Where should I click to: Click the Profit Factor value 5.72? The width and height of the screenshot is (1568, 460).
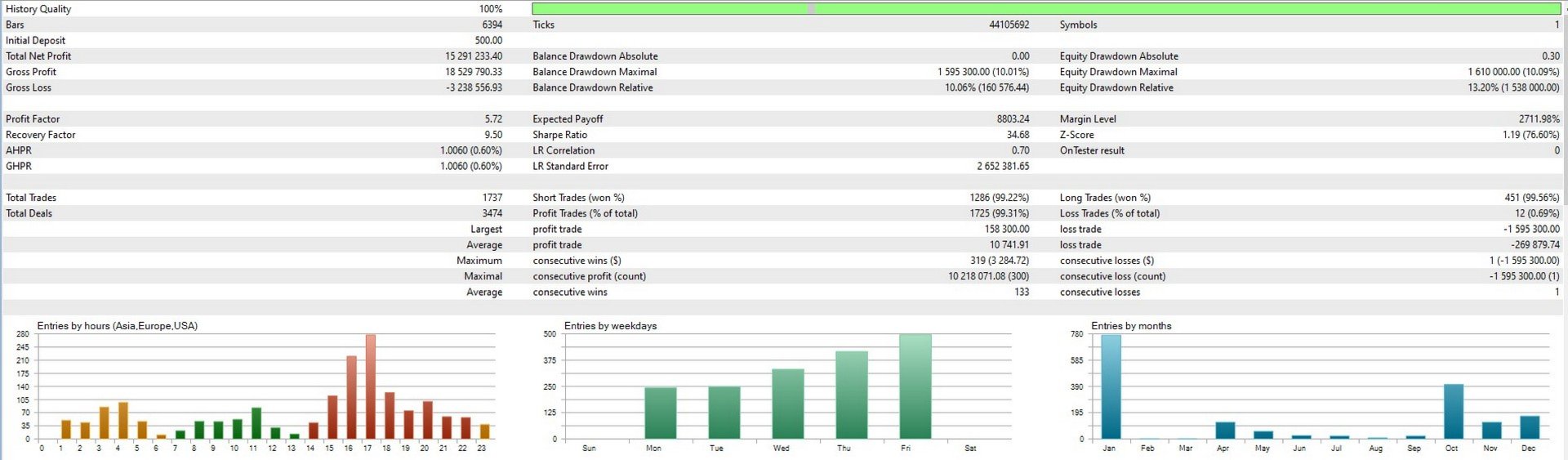tap(493, 119)
